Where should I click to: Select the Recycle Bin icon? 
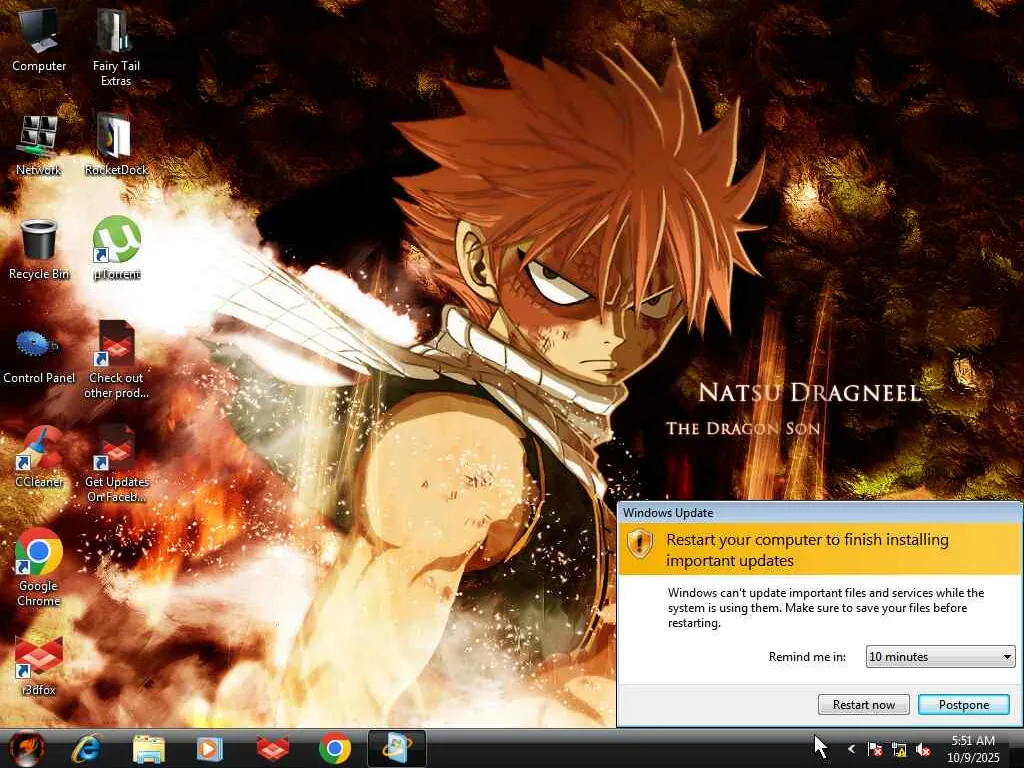click(39, 249)
